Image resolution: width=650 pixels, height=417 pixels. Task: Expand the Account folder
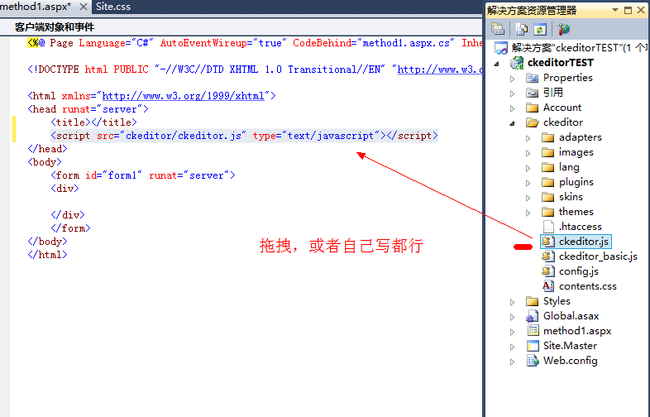(512, 108)
